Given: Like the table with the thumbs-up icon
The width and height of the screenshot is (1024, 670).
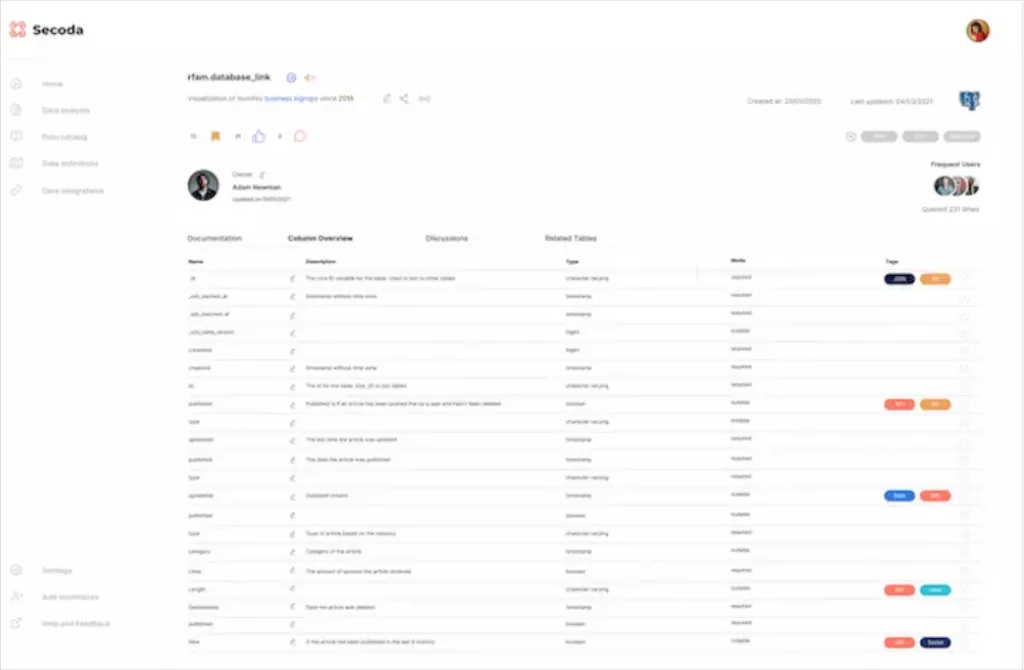Looking at the screenshot, I should pos(259,136).
